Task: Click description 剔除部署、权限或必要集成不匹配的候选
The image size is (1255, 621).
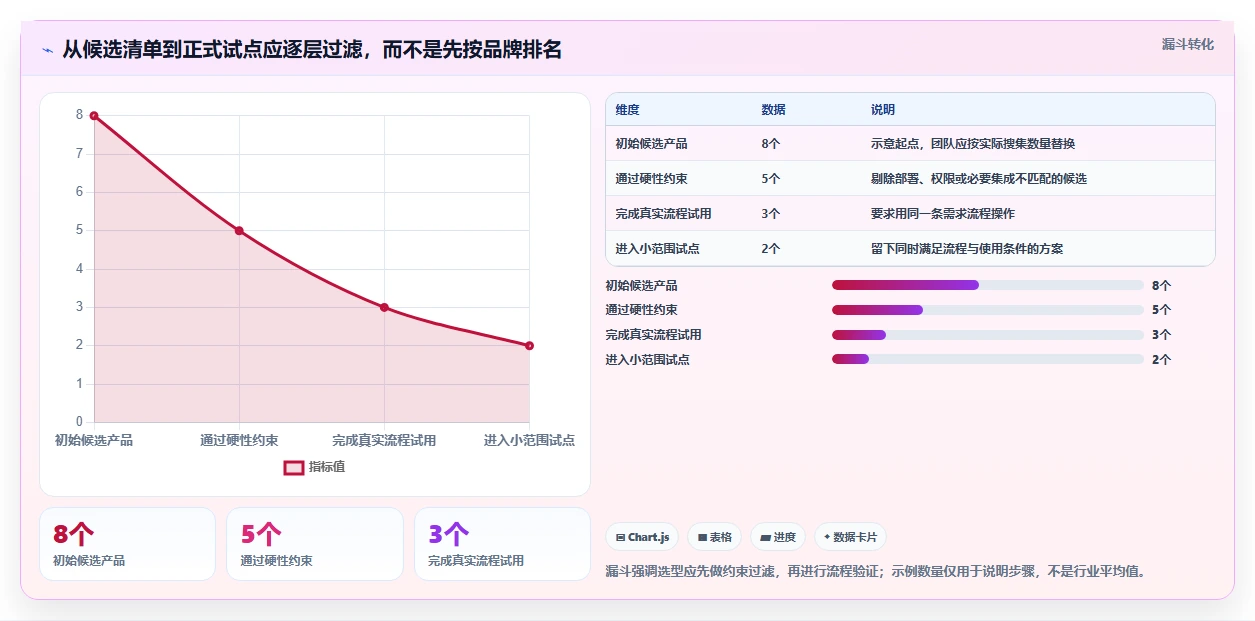Action: click(979, 179)
